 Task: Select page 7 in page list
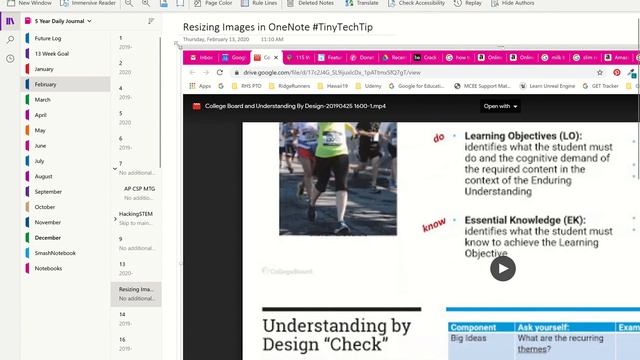(136, 168)
